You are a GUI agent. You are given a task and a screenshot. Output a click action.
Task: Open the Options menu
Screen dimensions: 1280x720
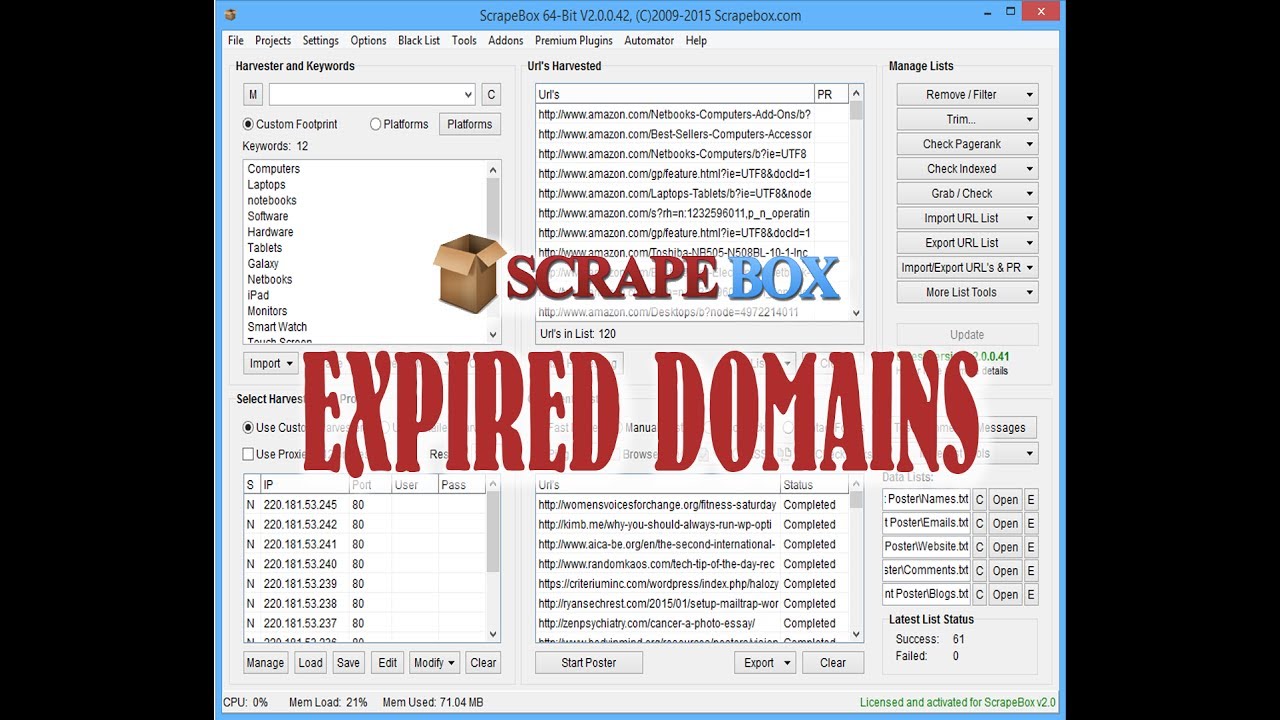pyautogui.click(x=368, y=41)
